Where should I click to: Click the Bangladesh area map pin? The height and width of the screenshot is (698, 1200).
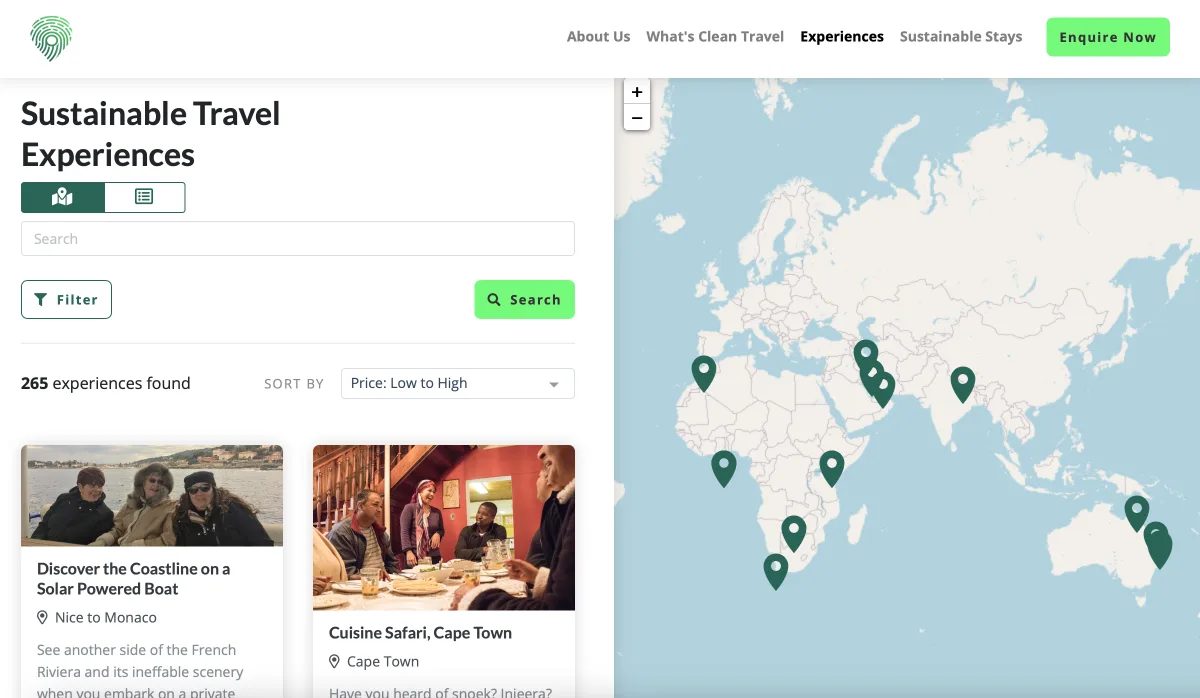coord(963,384)
